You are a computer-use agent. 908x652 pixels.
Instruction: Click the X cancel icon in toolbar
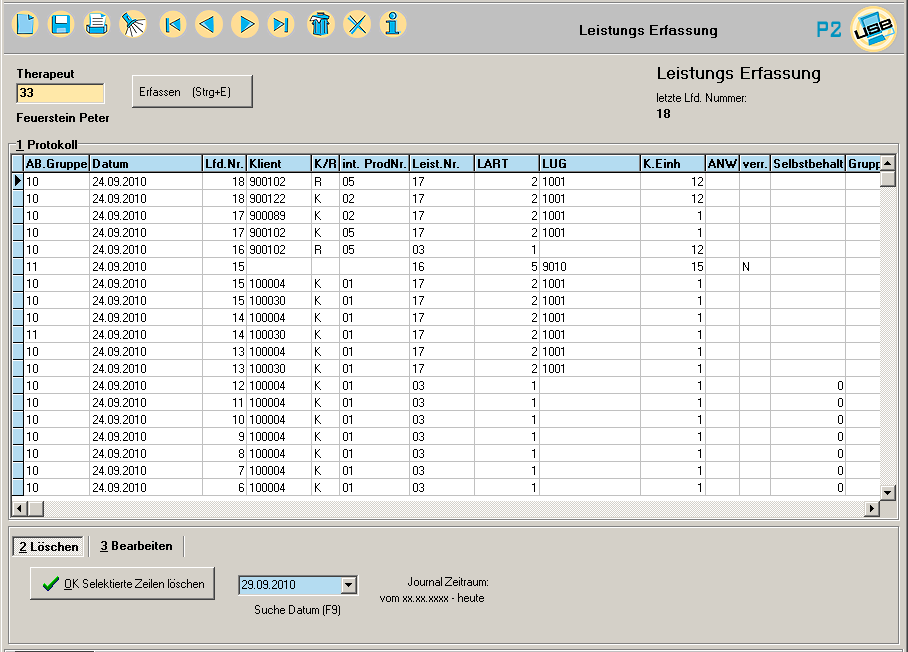coord(357,24)
